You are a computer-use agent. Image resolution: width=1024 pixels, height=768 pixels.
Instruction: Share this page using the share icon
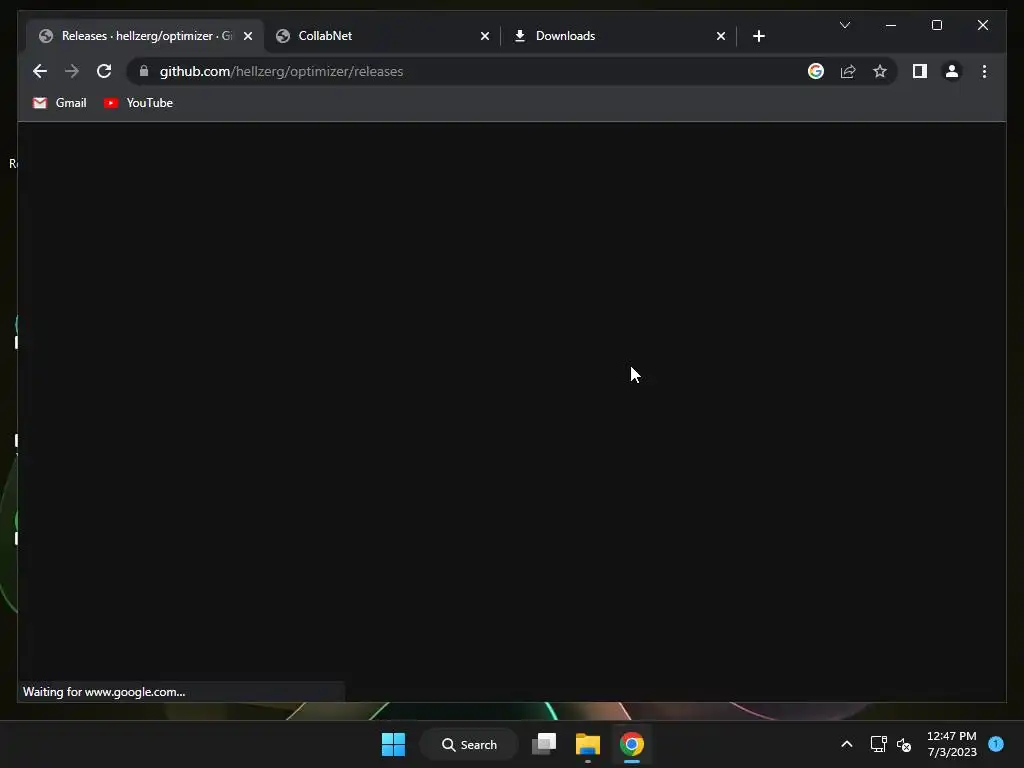click(848, 71)
